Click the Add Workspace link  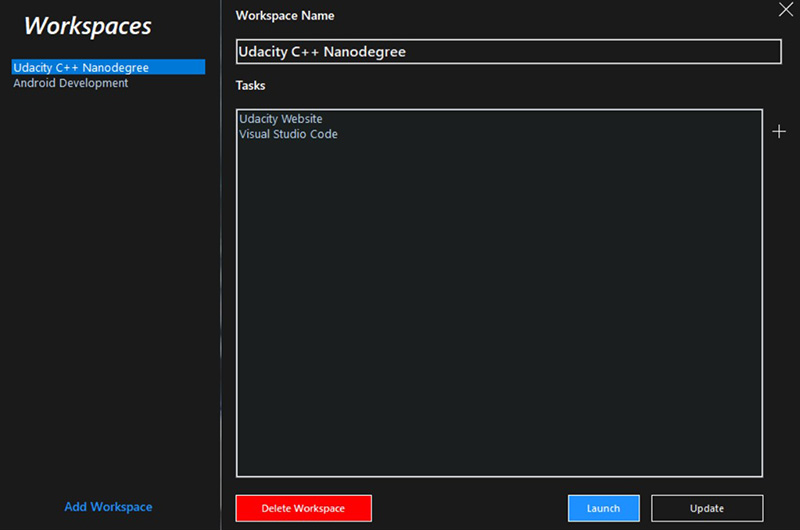tap(108, 507)
